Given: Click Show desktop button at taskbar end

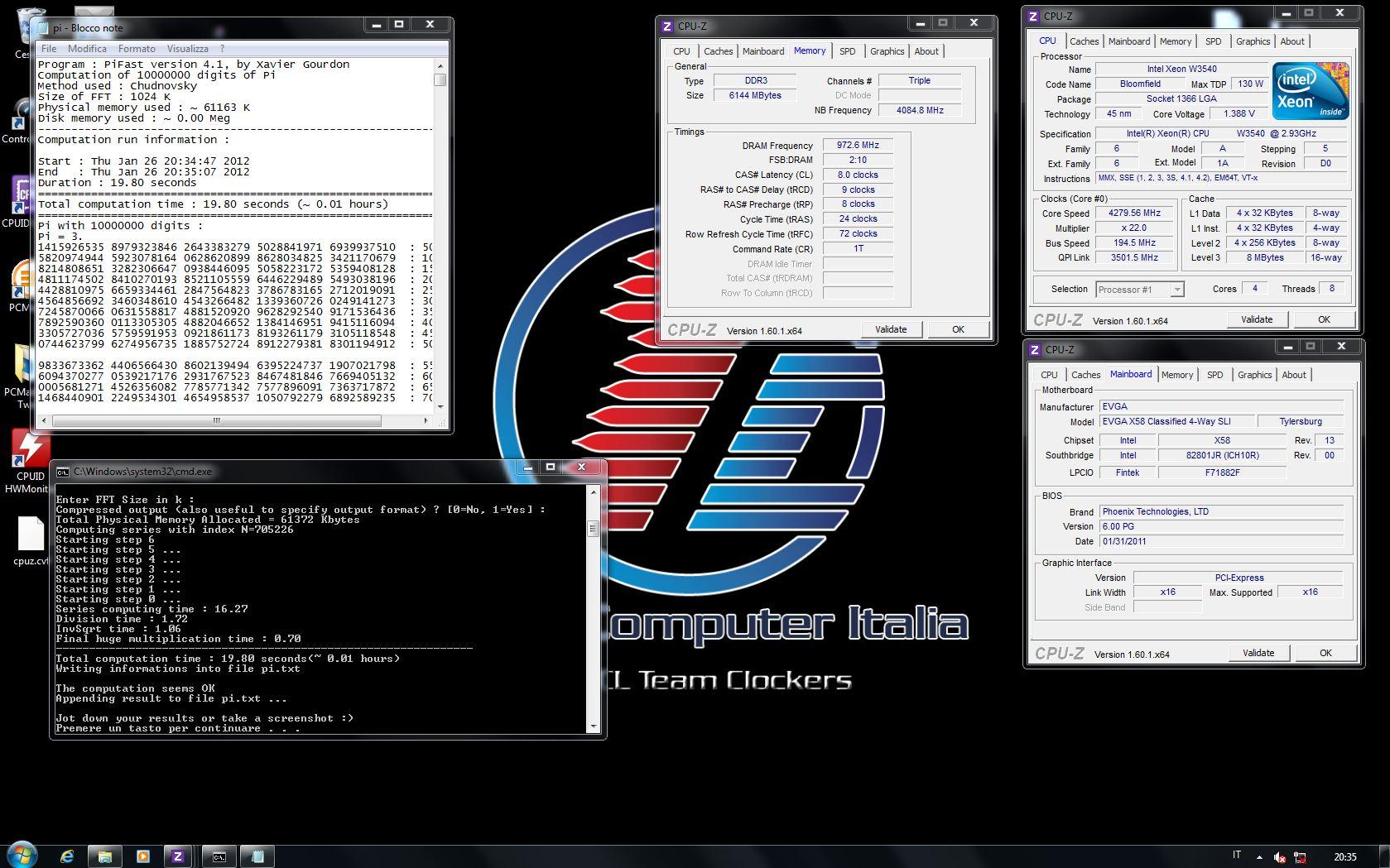Looking at the screenshot, I should pos(1383,856).
